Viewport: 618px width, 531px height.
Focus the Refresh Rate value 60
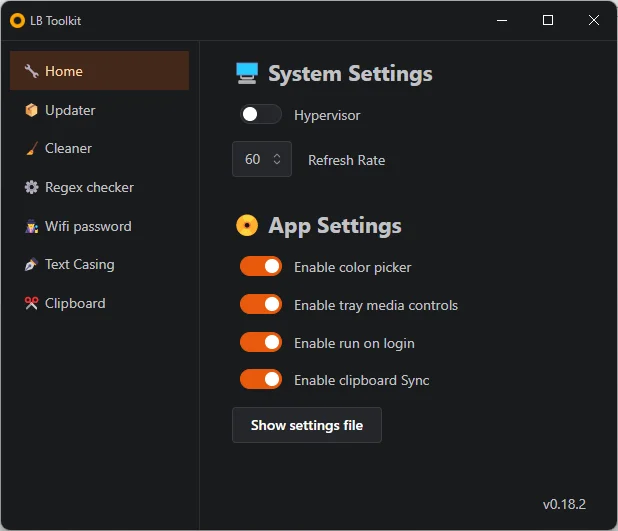coord(253,159)
